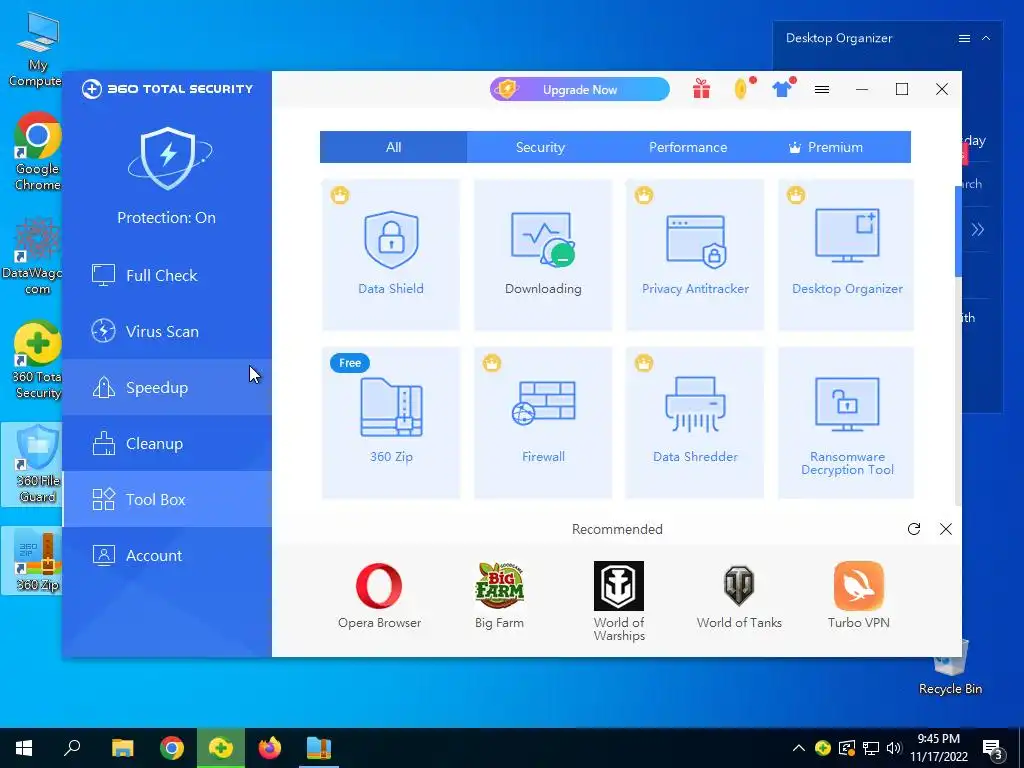Go to Cleanup section

[x=167, y=443]
